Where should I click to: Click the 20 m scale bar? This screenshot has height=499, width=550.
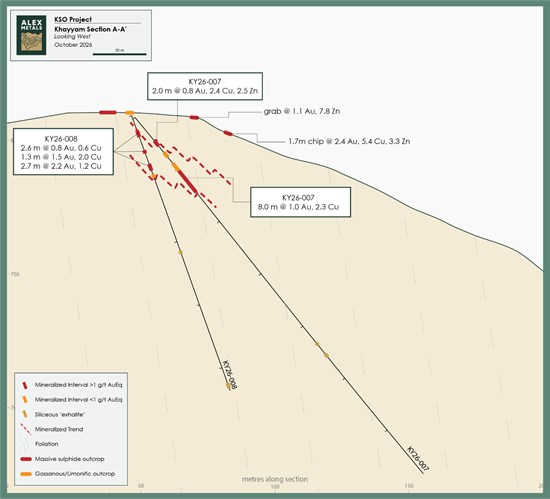coord(120,54)
